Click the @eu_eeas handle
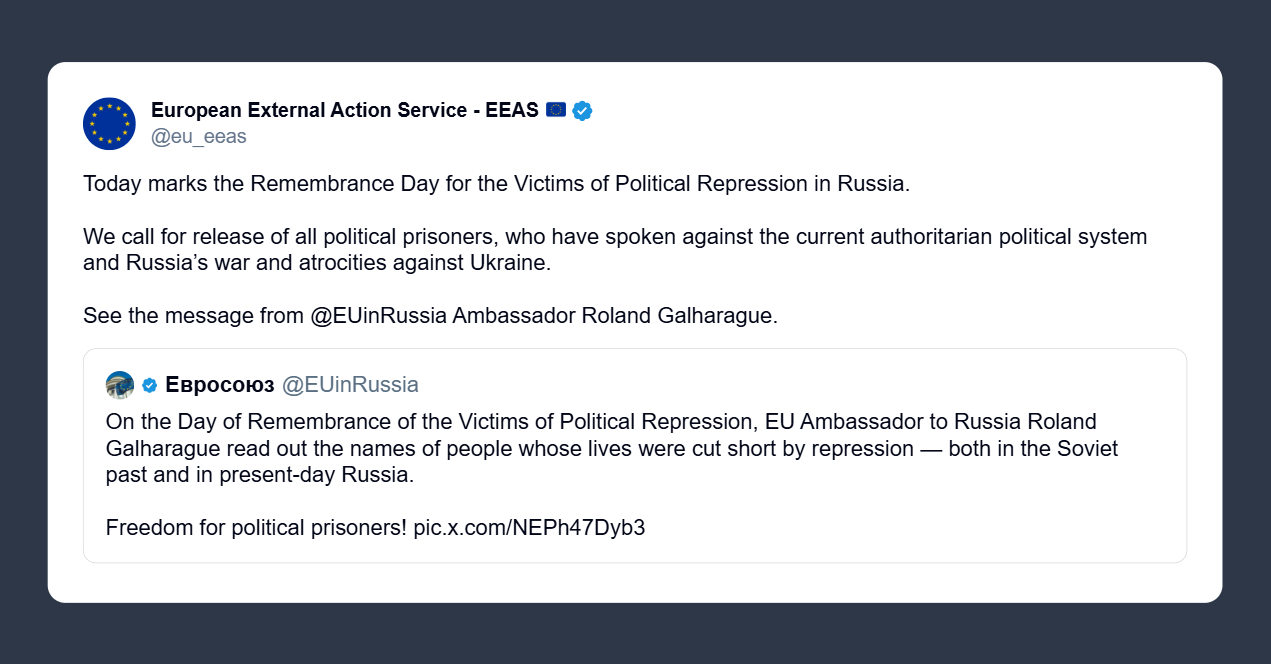1271x664 pixels. coord(198,136)
